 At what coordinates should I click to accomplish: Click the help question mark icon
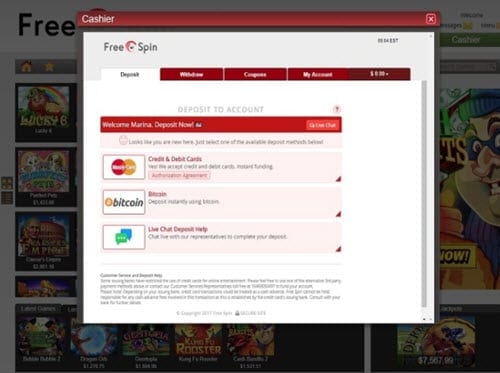(x=337, y=109)
